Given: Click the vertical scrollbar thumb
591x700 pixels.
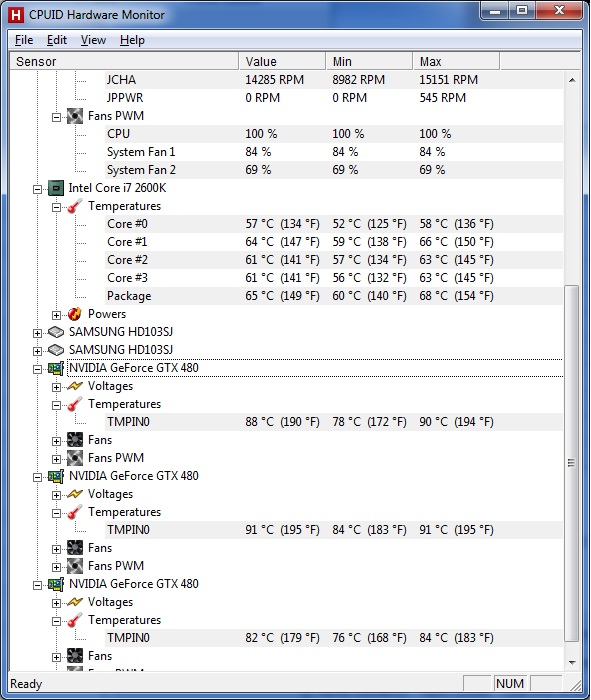Looking at the screenshot, I should (572, 463).
